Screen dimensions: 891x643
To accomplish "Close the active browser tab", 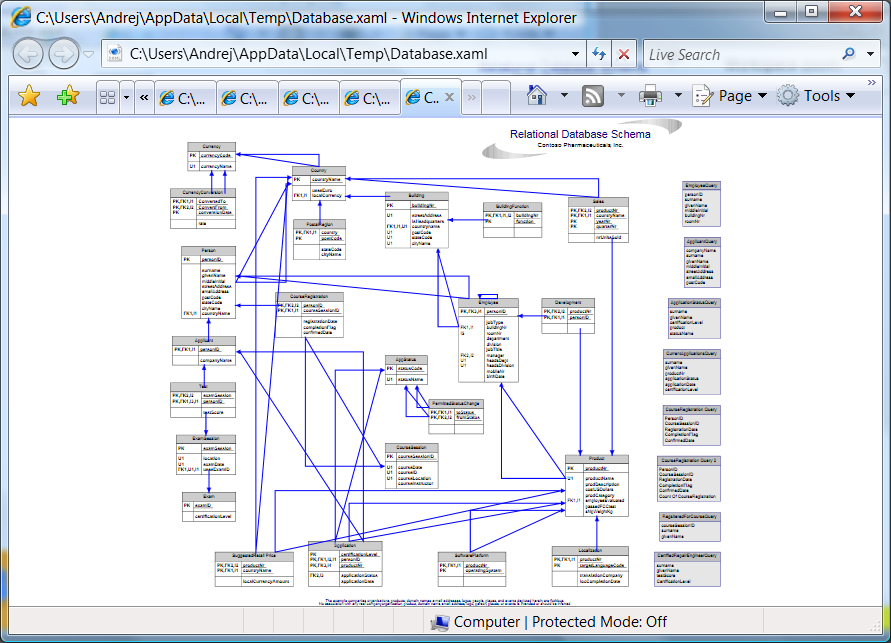I will pyautogui.click(x=450, y=97).
